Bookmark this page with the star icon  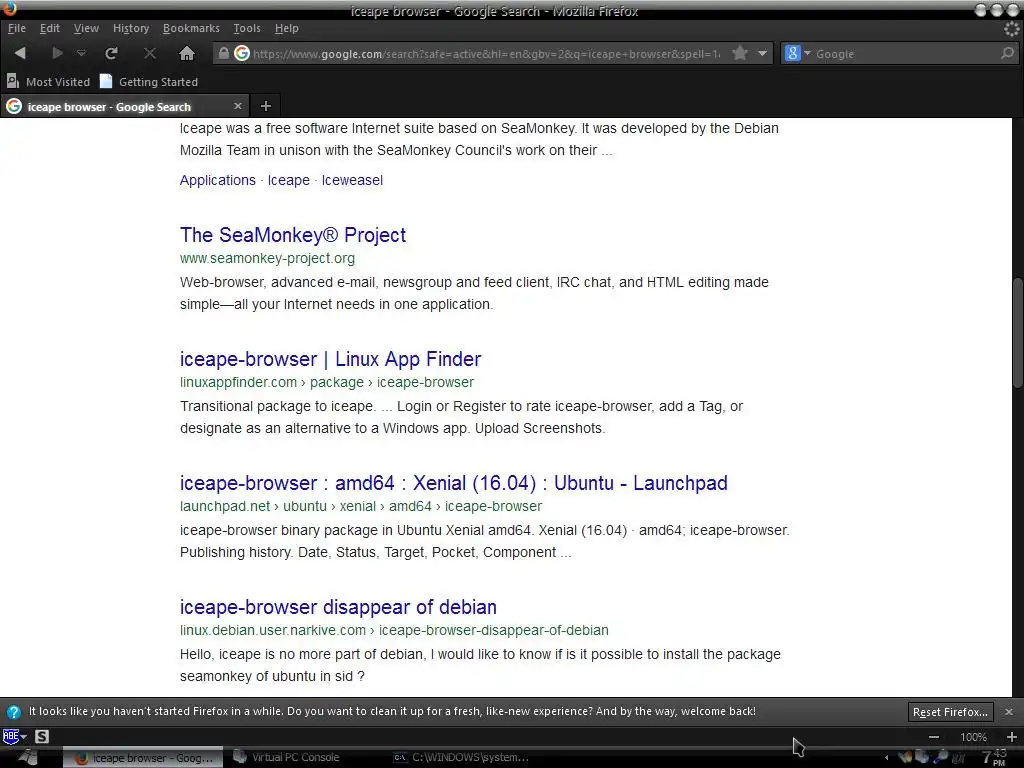point(740,53)
